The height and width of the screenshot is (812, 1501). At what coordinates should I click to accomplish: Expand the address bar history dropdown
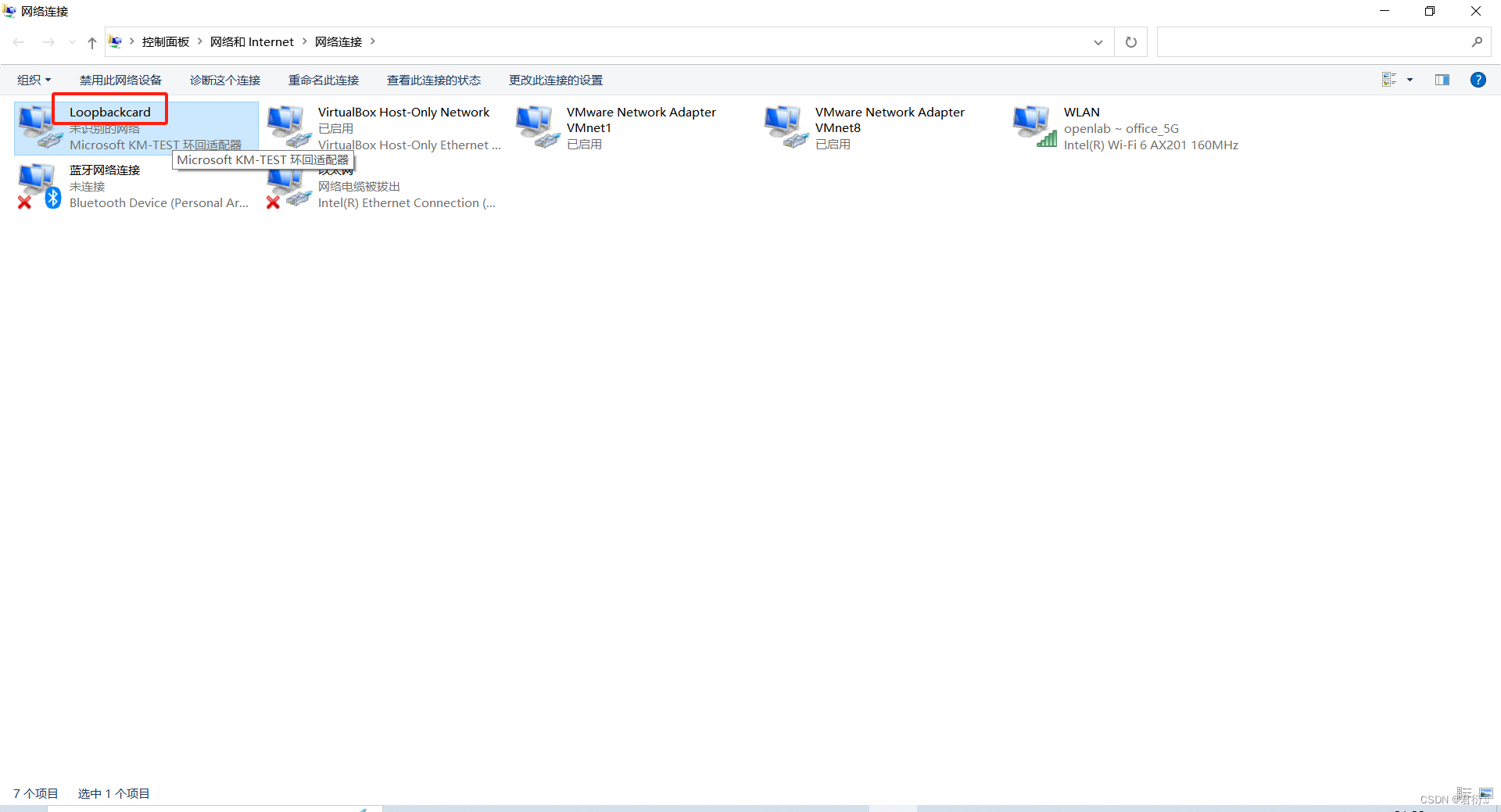pos(1098,42)
